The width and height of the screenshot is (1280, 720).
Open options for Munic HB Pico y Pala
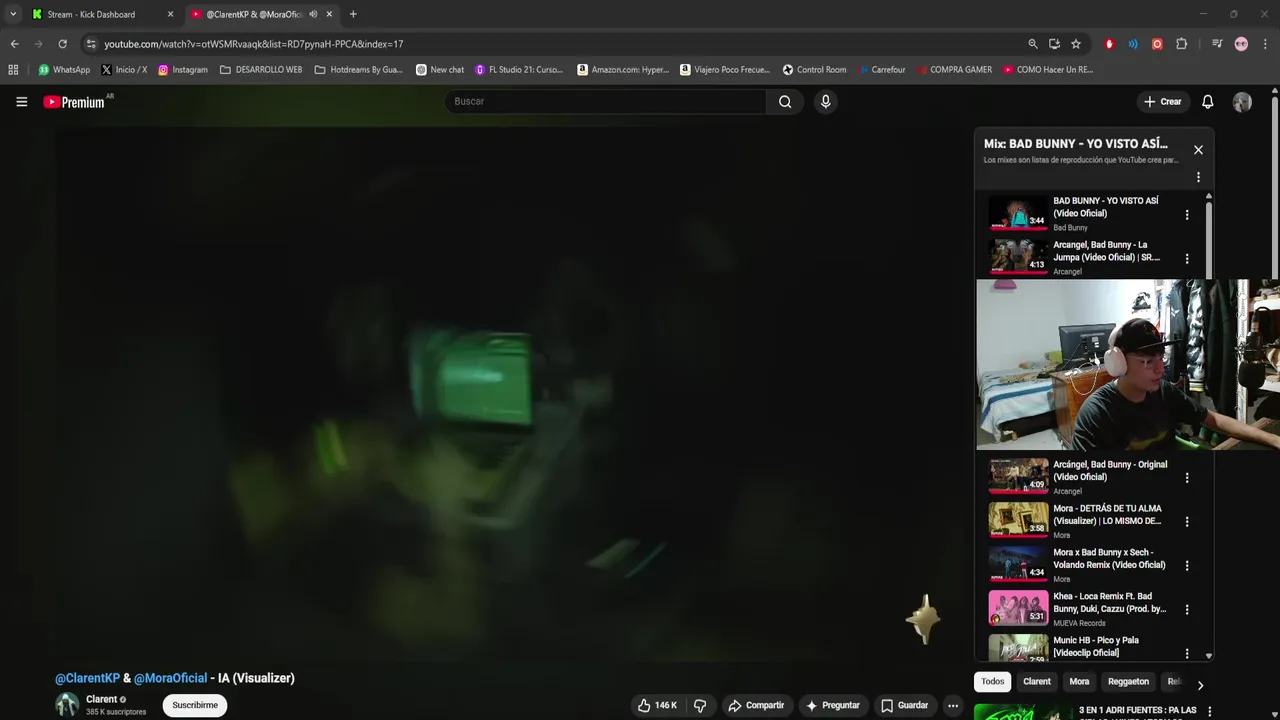click(1187, 653)
